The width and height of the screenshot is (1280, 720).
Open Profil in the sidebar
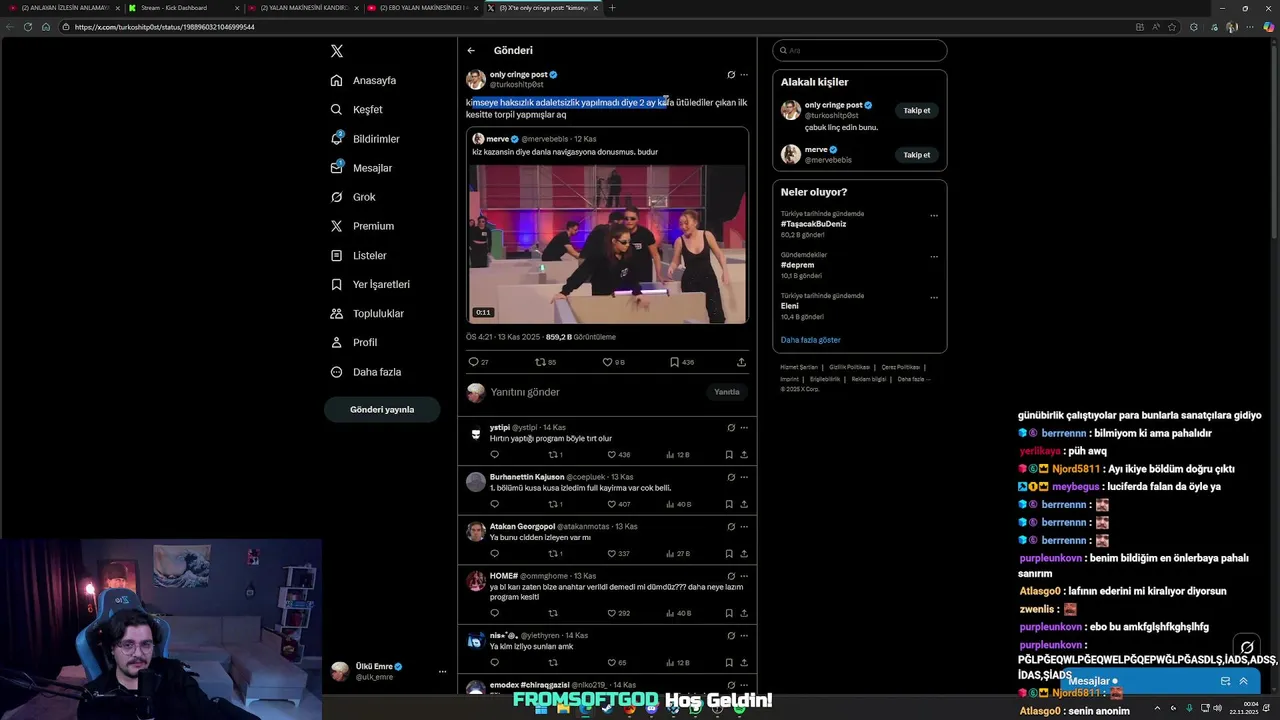(x=354, y=342)
